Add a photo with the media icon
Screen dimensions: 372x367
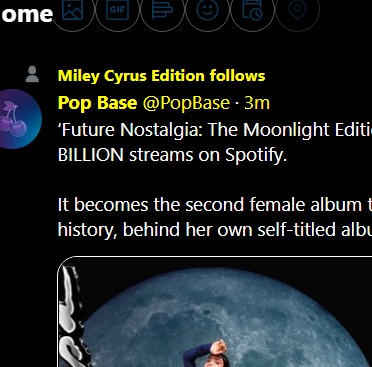coord(73,10)
